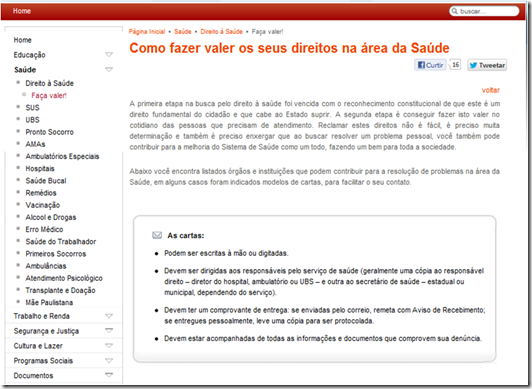Open Home in the sidebar menu
The height and width of the screenshot is (389, 532).
coord(22,40)
